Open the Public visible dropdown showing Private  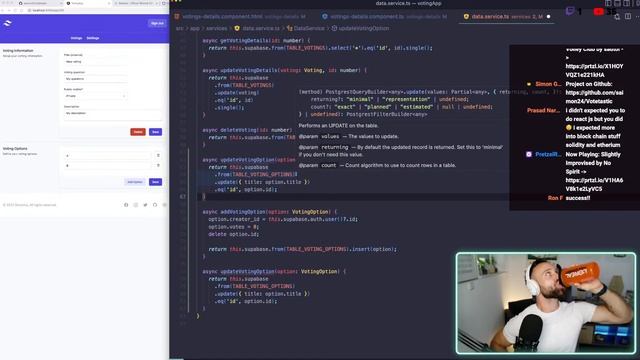tap(95, 96)
